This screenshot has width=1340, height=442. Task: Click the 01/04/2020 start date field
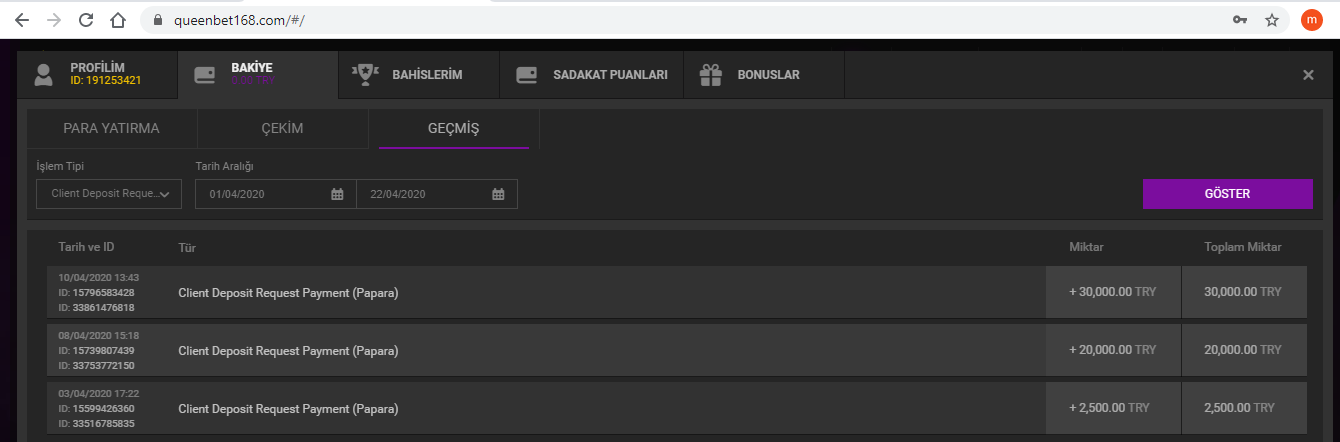click(265, 194)
